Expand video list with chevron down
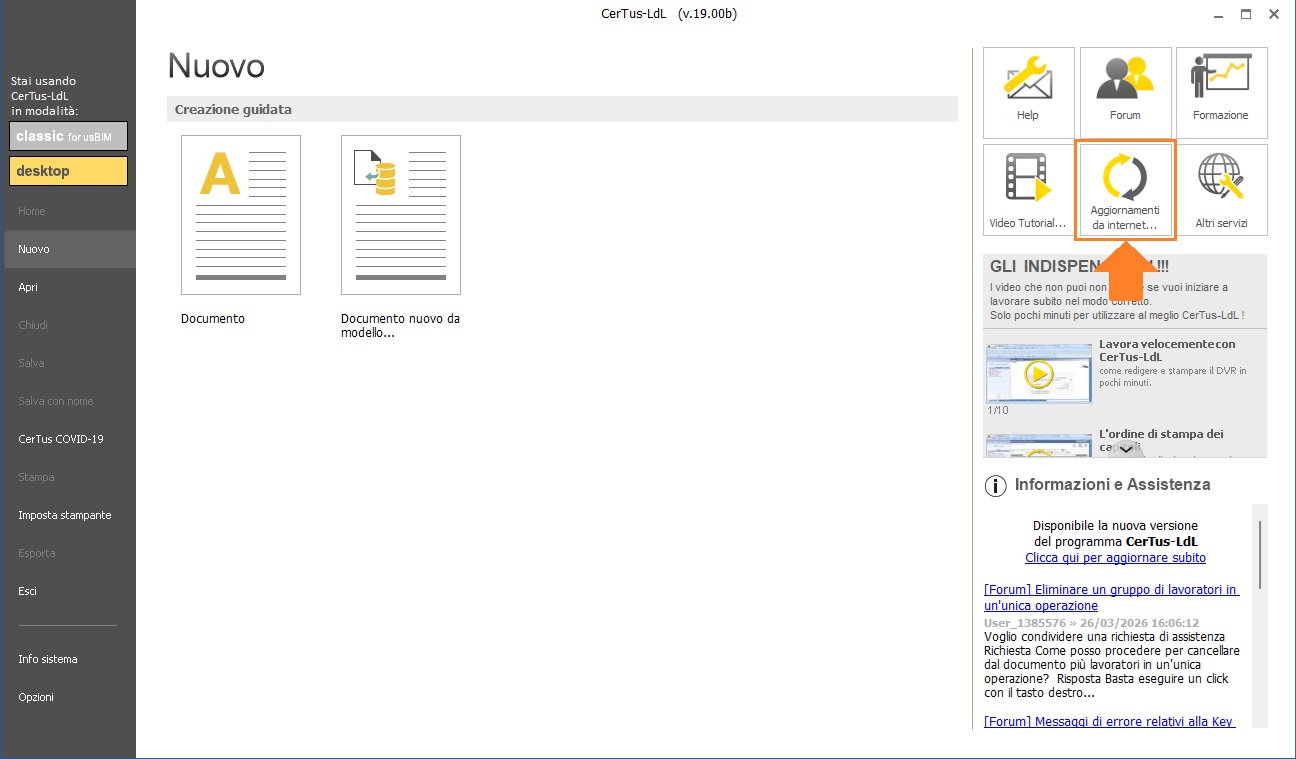The height and width of the screenshot is (759, 1296). click(x=1125, y=449)
